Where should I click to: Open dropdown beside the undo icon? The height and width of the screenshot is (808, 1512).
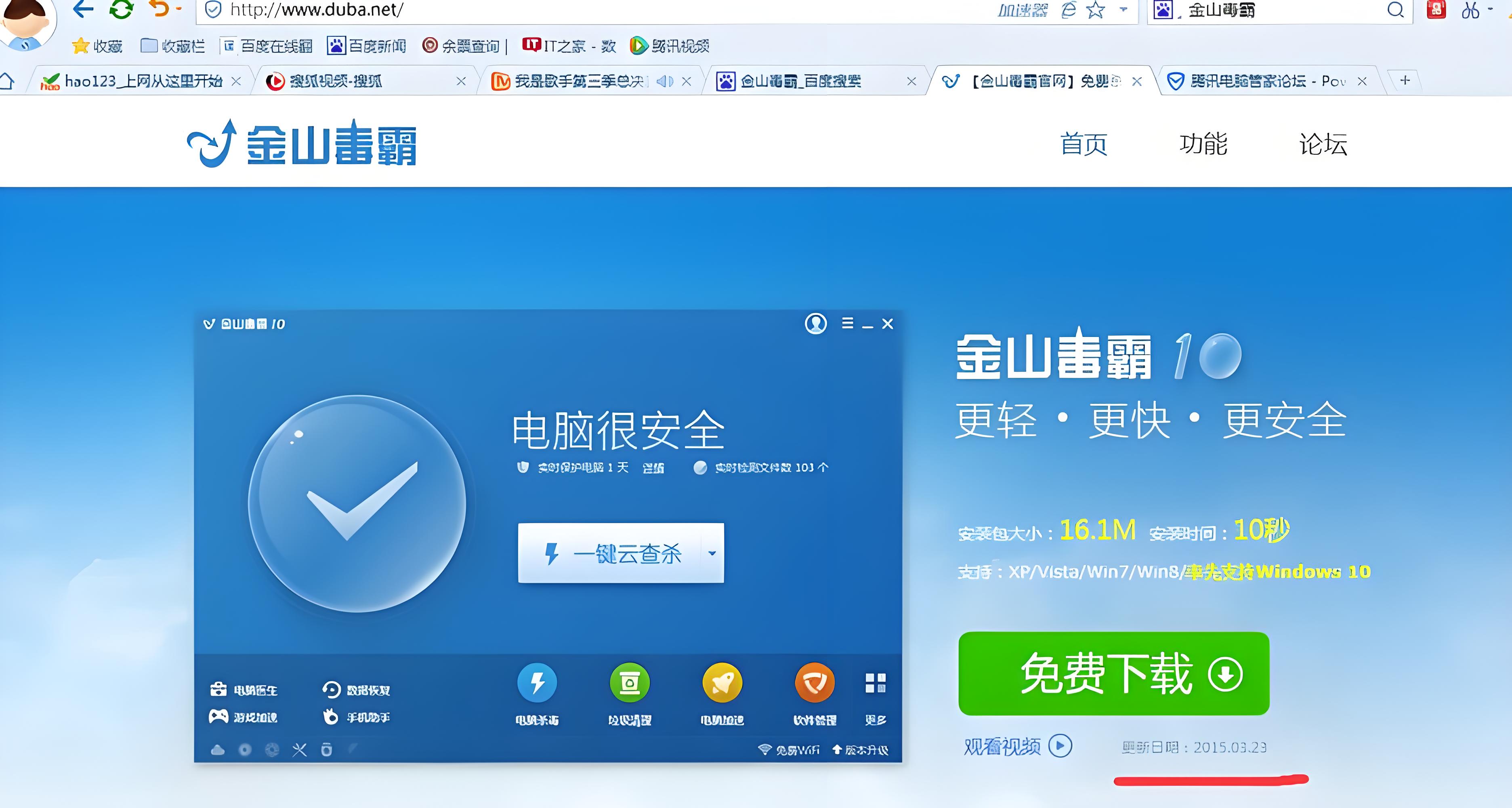pos(179,9)
